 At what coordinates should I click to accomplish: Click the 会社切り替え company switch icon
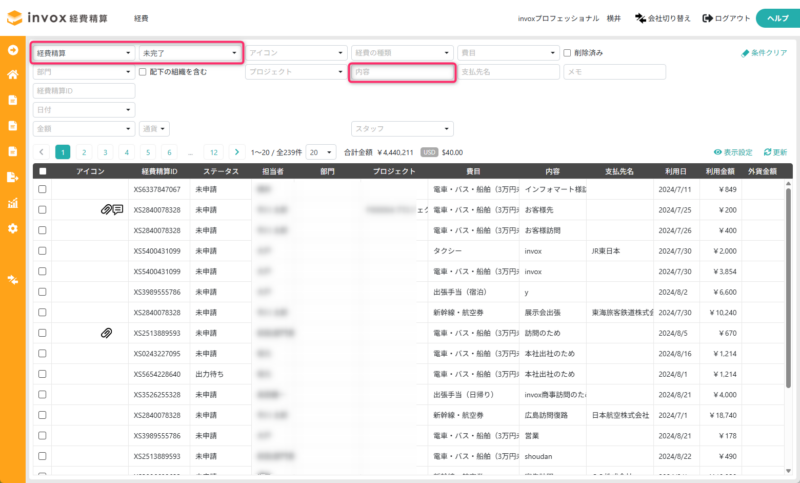(x=641, y=18)
